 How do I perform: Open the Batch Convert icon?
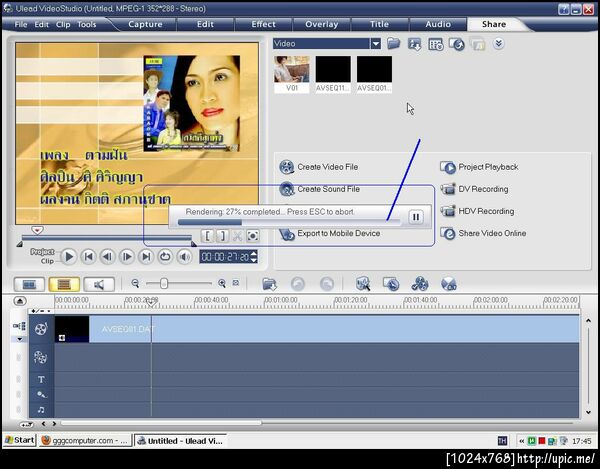click(391, 284)
